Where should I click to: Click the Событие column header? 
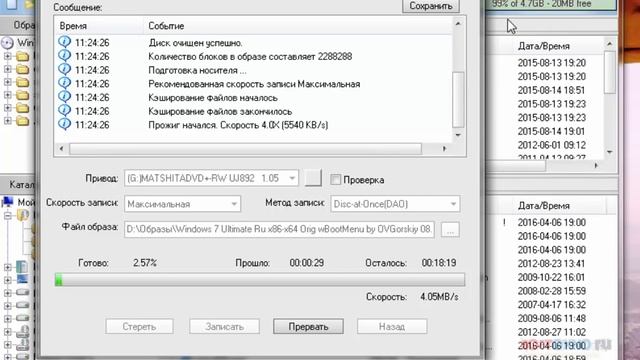tap(298, 26)
